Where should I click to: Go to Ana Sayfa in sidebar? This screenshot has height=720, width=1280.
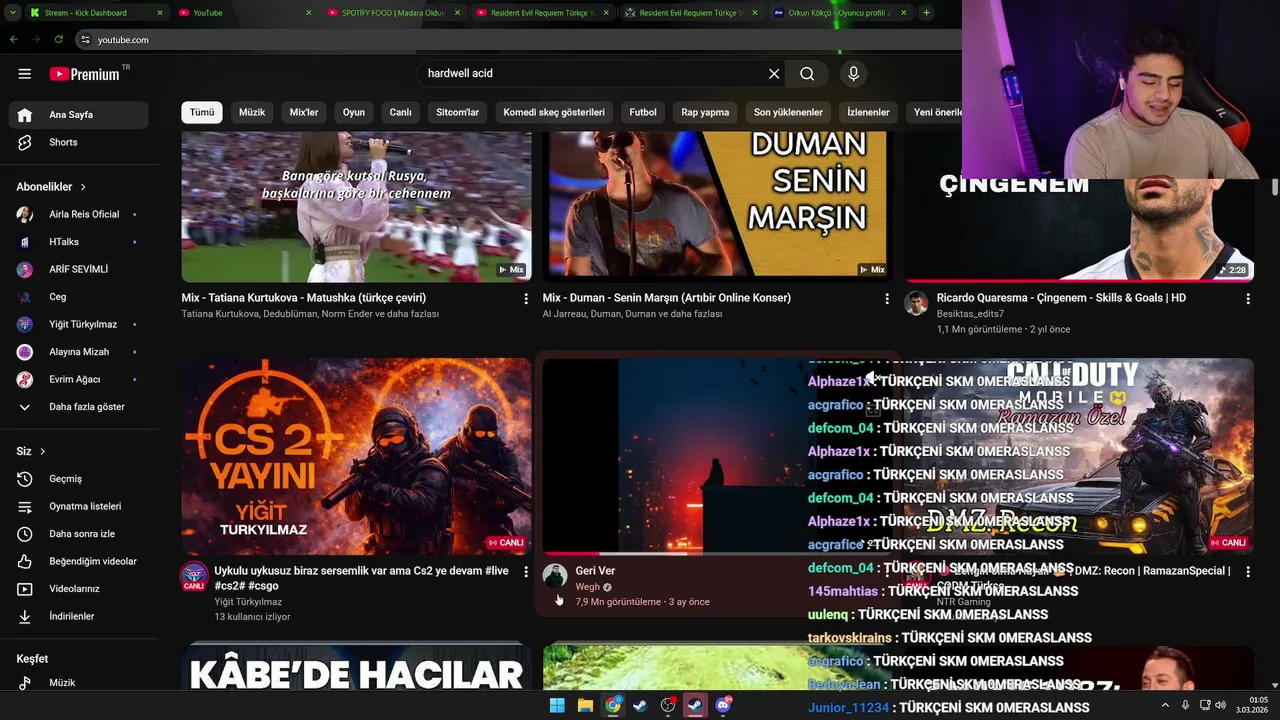pyautogui.click(x=78, y=115)
